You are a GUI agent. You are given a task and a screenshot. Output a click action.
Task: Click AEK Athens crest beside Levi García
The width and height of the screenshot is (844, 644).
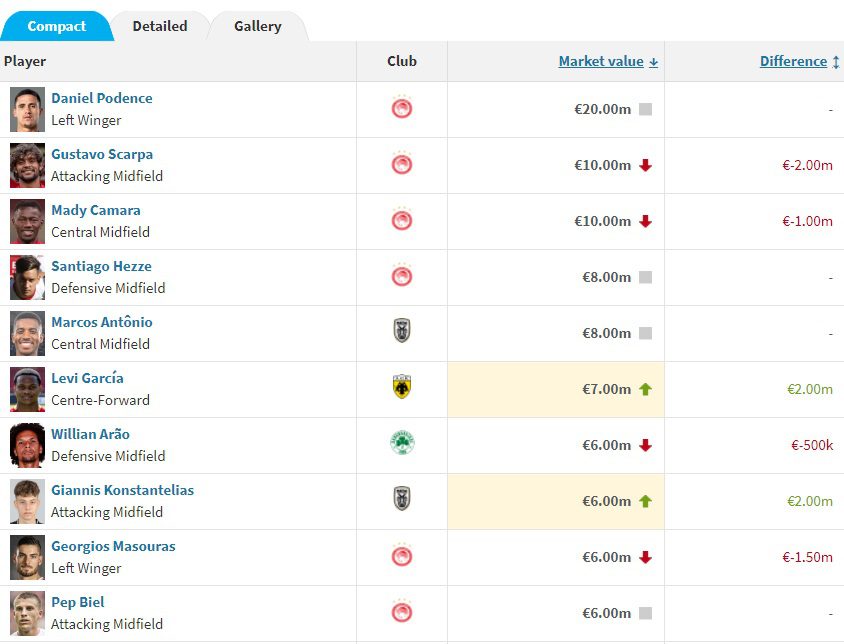pos(402,388)
